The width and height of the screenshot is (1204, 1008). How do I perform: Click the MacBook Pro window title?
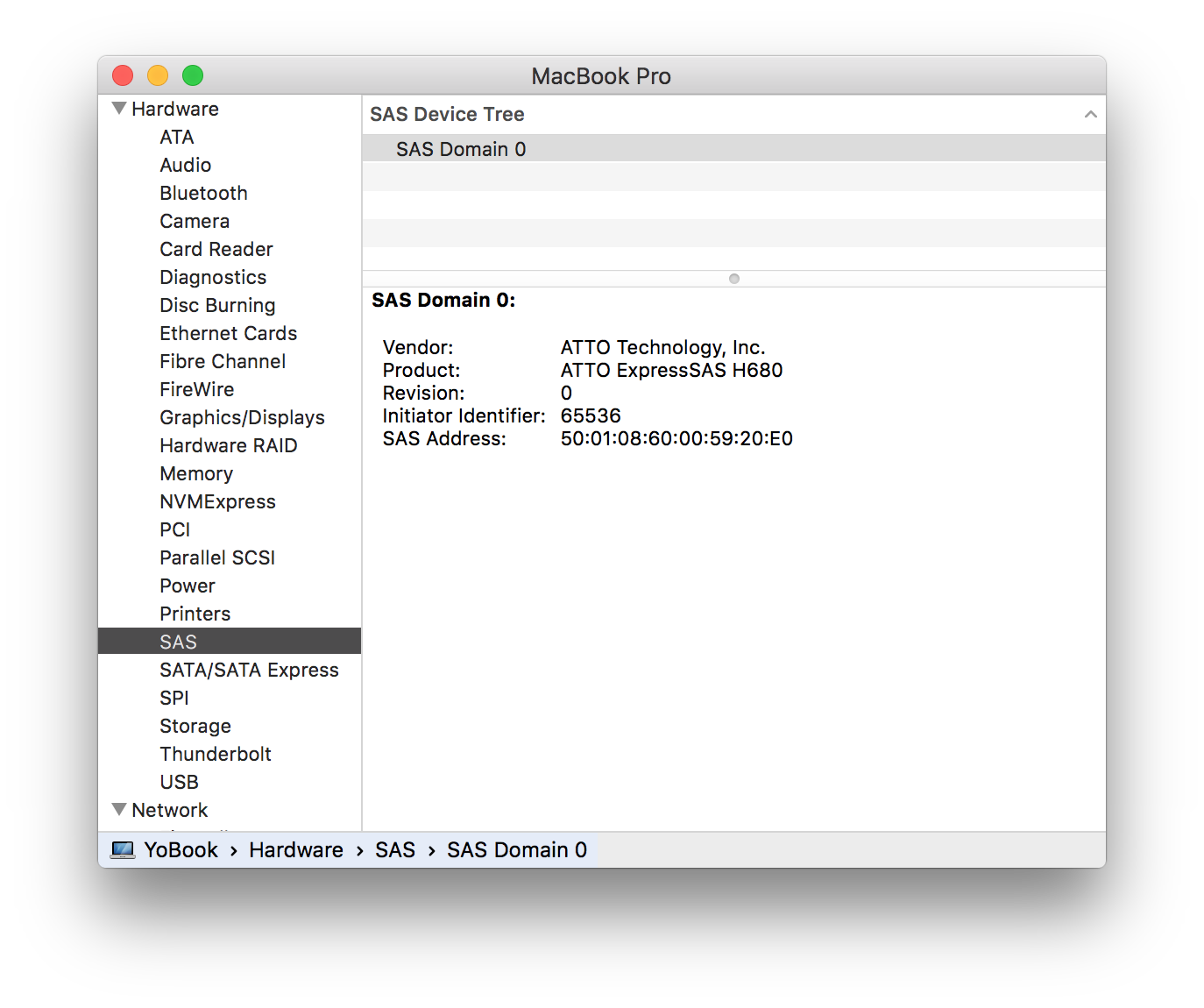pyautogui.click(x=601, y=76)
